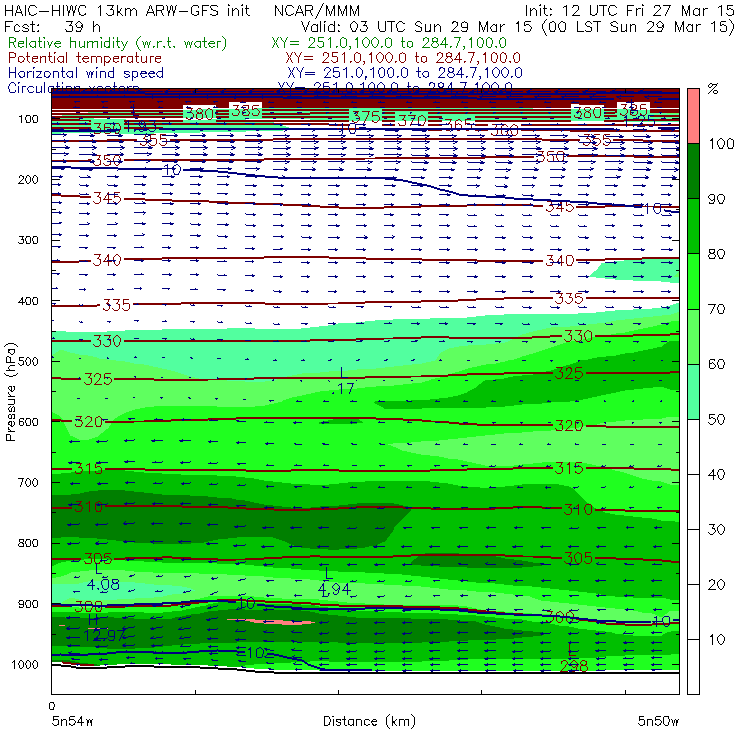Click the 800 hPa pressure axis label
740x740 pixels.
pos(28,543)
